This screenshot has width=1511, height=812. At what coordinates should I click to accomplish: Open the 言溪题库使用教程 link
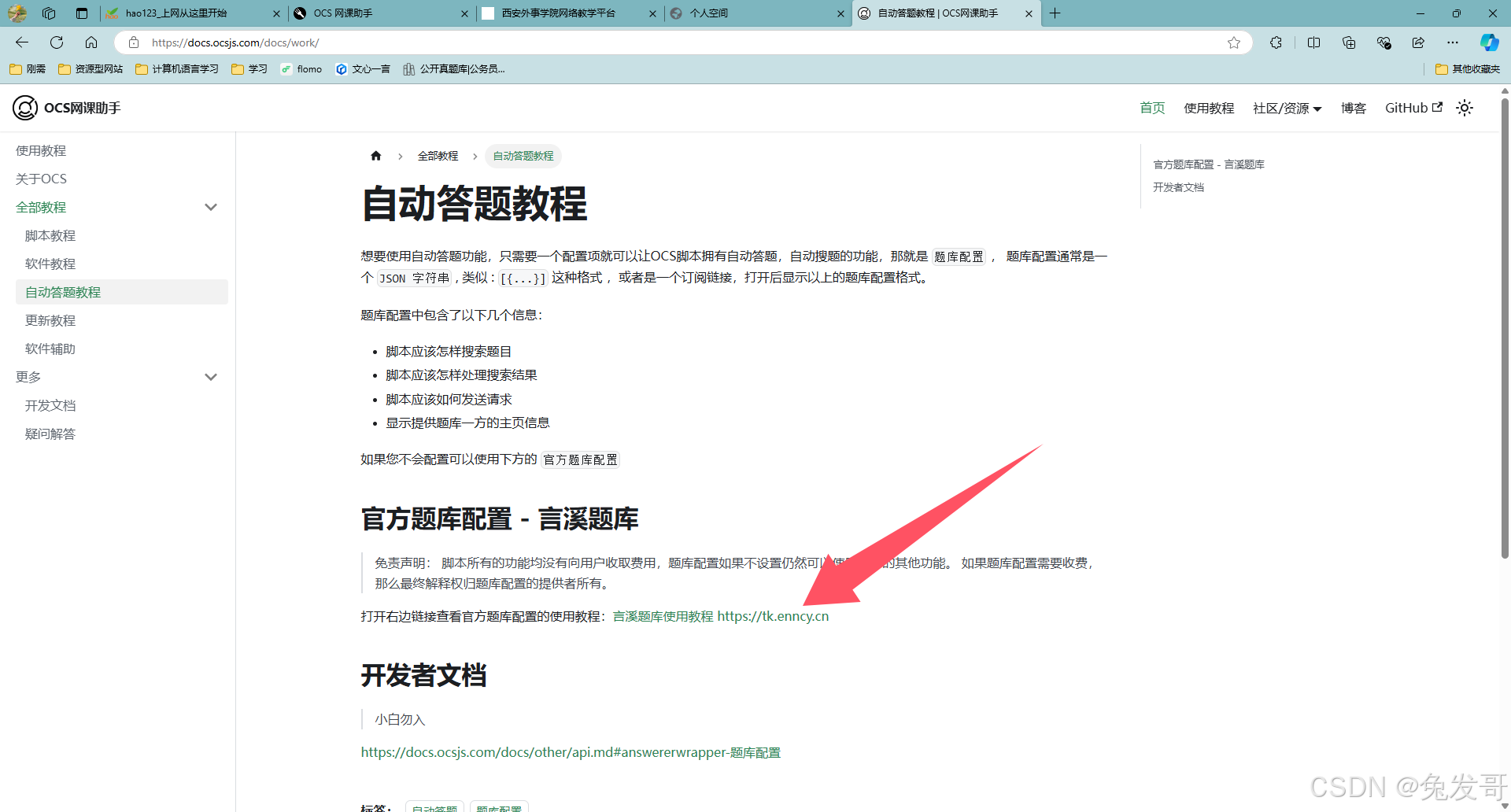coord(663,616)
